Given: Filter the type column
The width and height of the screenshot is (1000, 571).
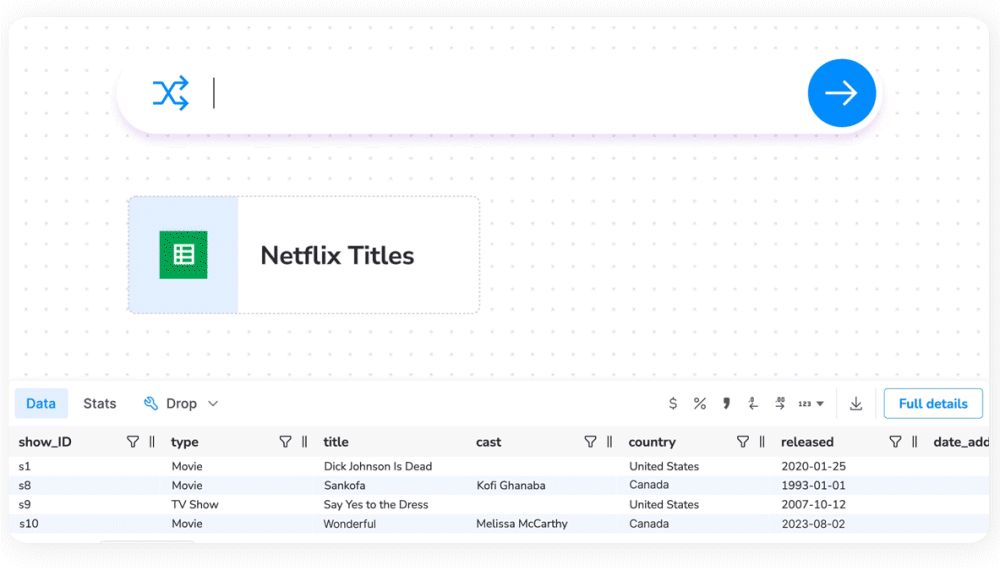Looking at the screenshot, I should coord(285,441).
